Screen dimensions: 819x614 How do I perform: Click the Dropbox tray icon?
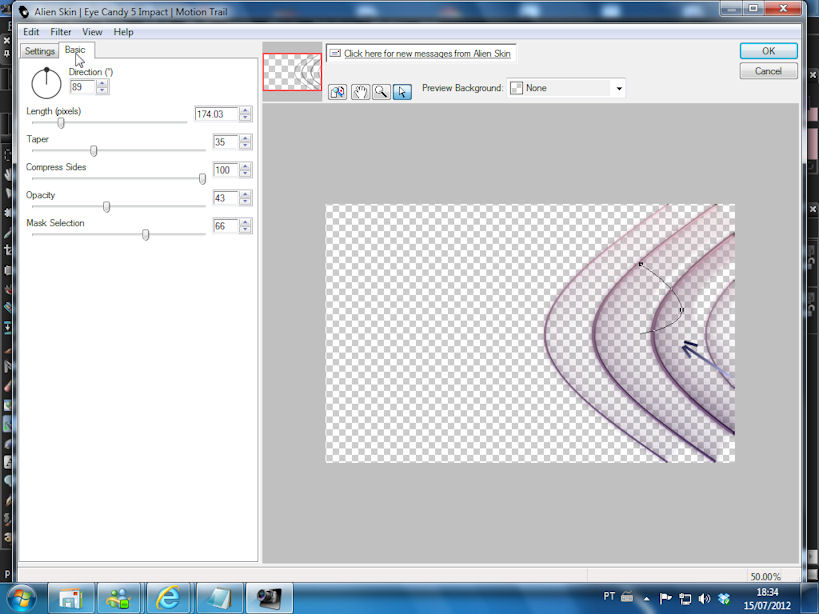[724, 598]
